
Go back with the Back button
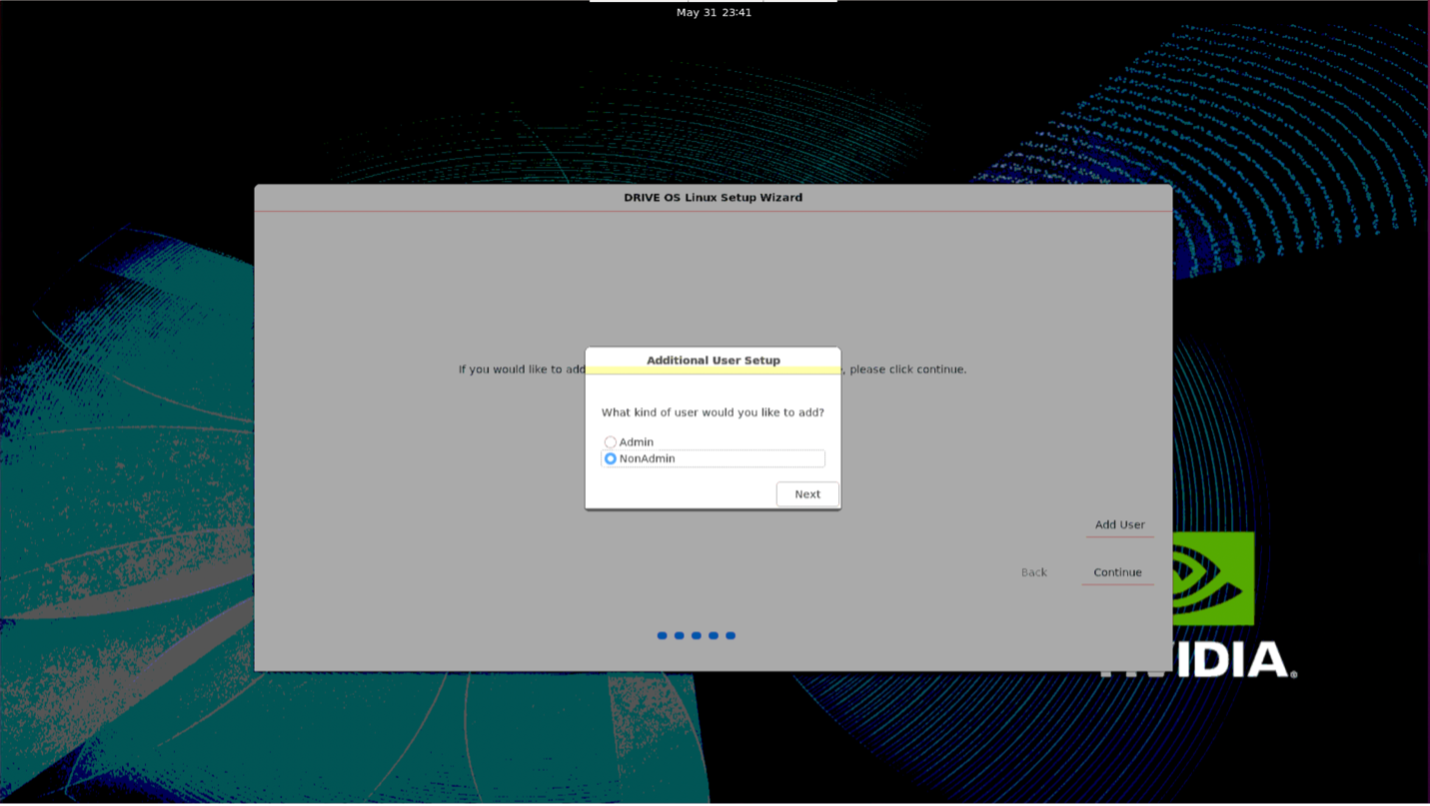1034,573
